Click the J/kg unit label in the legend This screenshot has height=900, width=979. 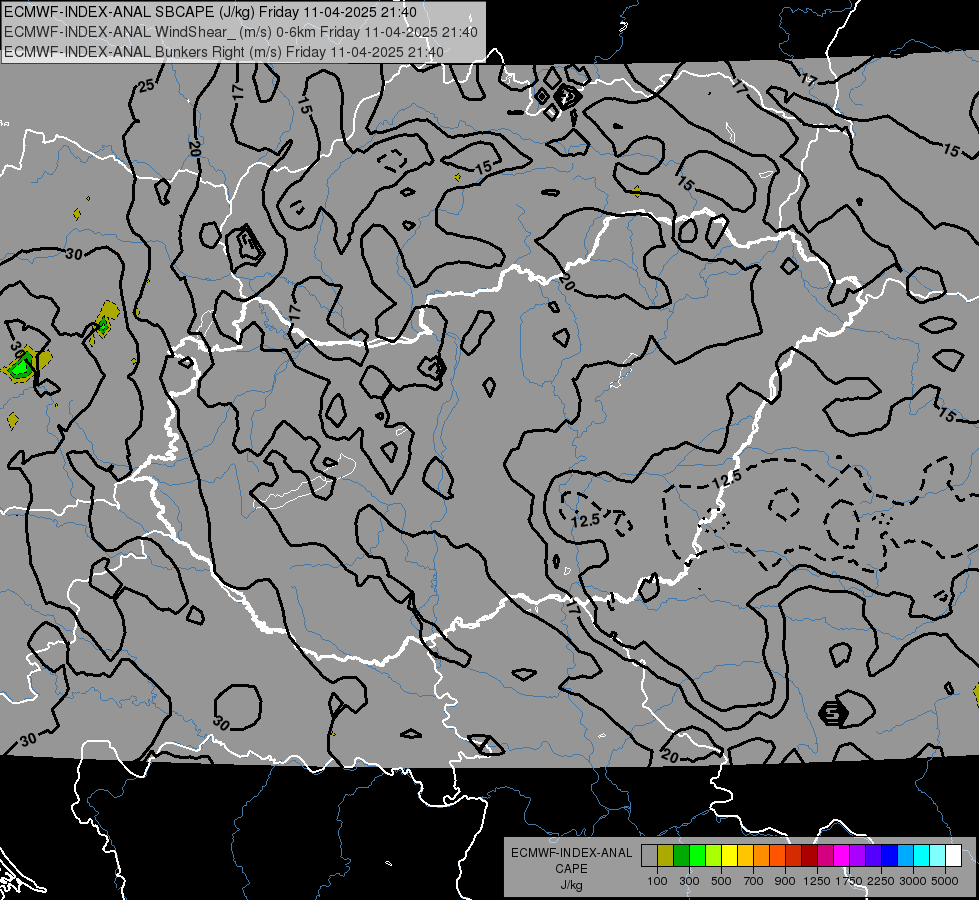coord(571,885)
